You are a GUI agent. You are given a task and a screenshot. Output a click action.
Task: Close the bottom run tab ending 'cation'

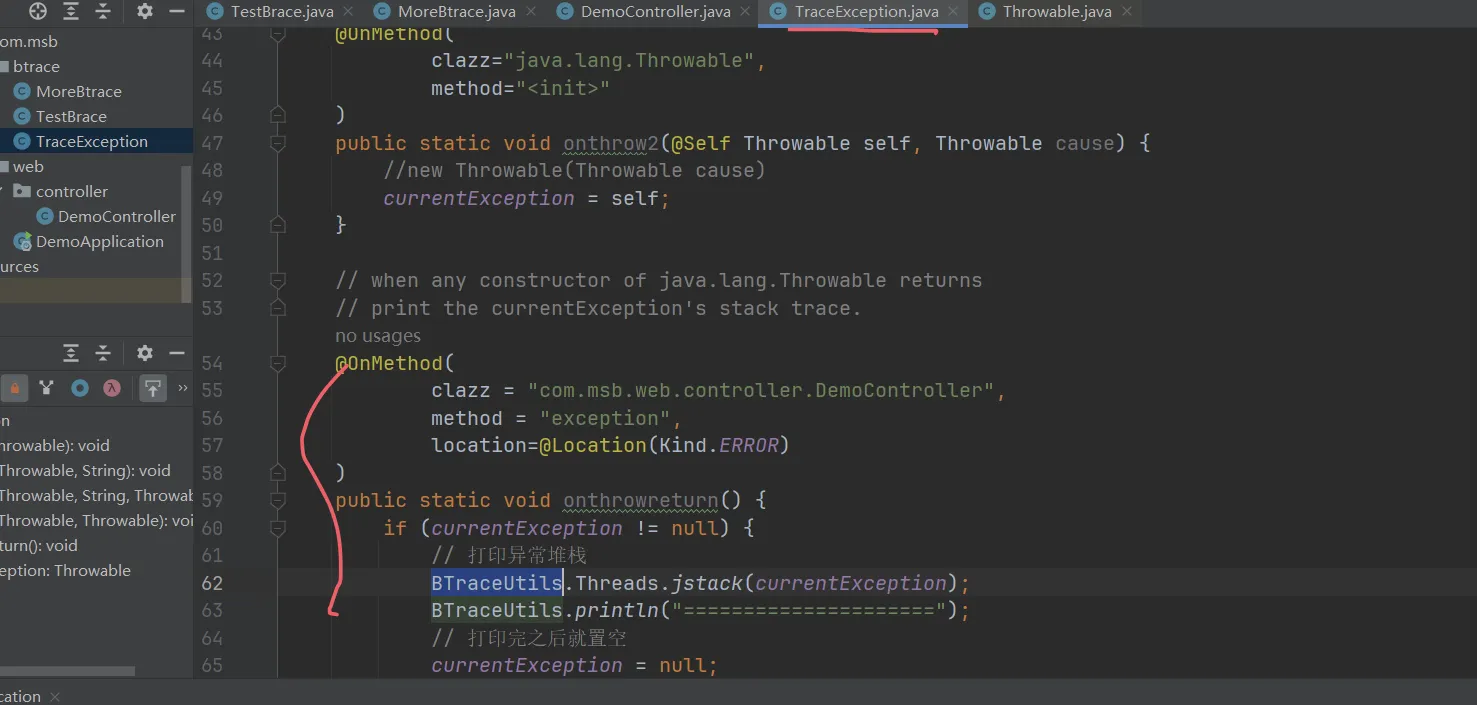coord(55,696)
